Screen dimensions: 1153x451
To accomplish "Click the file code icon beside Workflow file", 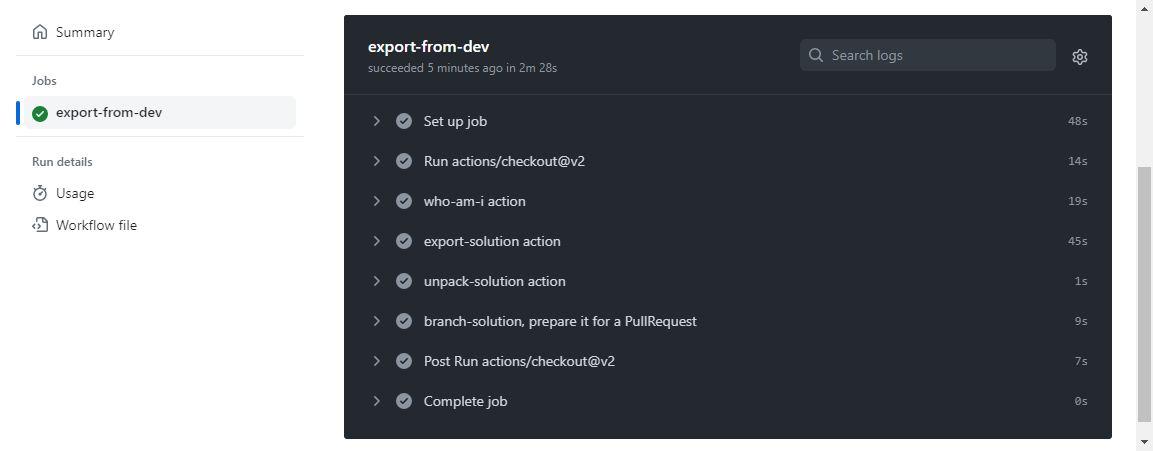I will [40, 225].
